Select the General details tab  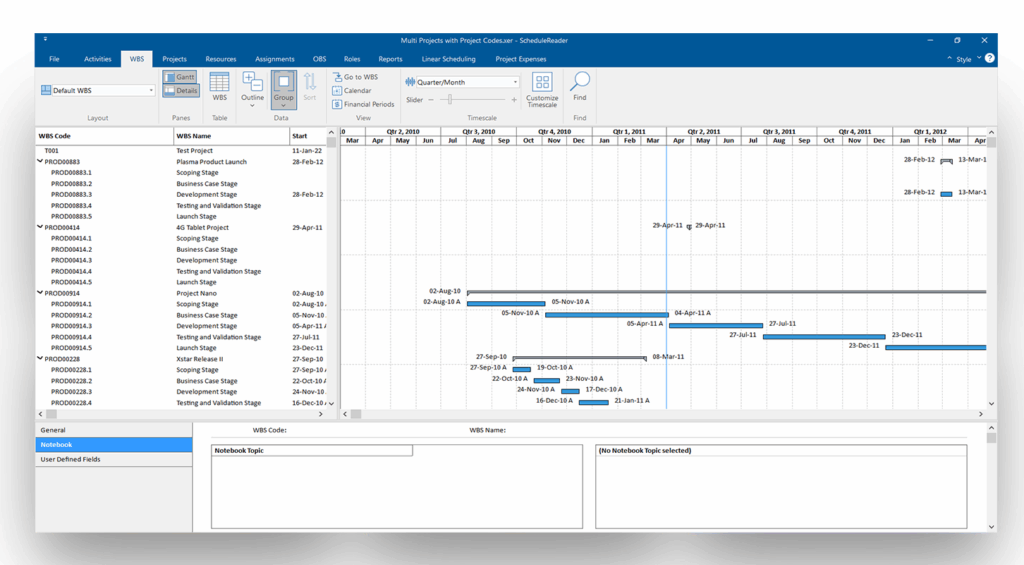pyautogui.click(x=114, y=430)
